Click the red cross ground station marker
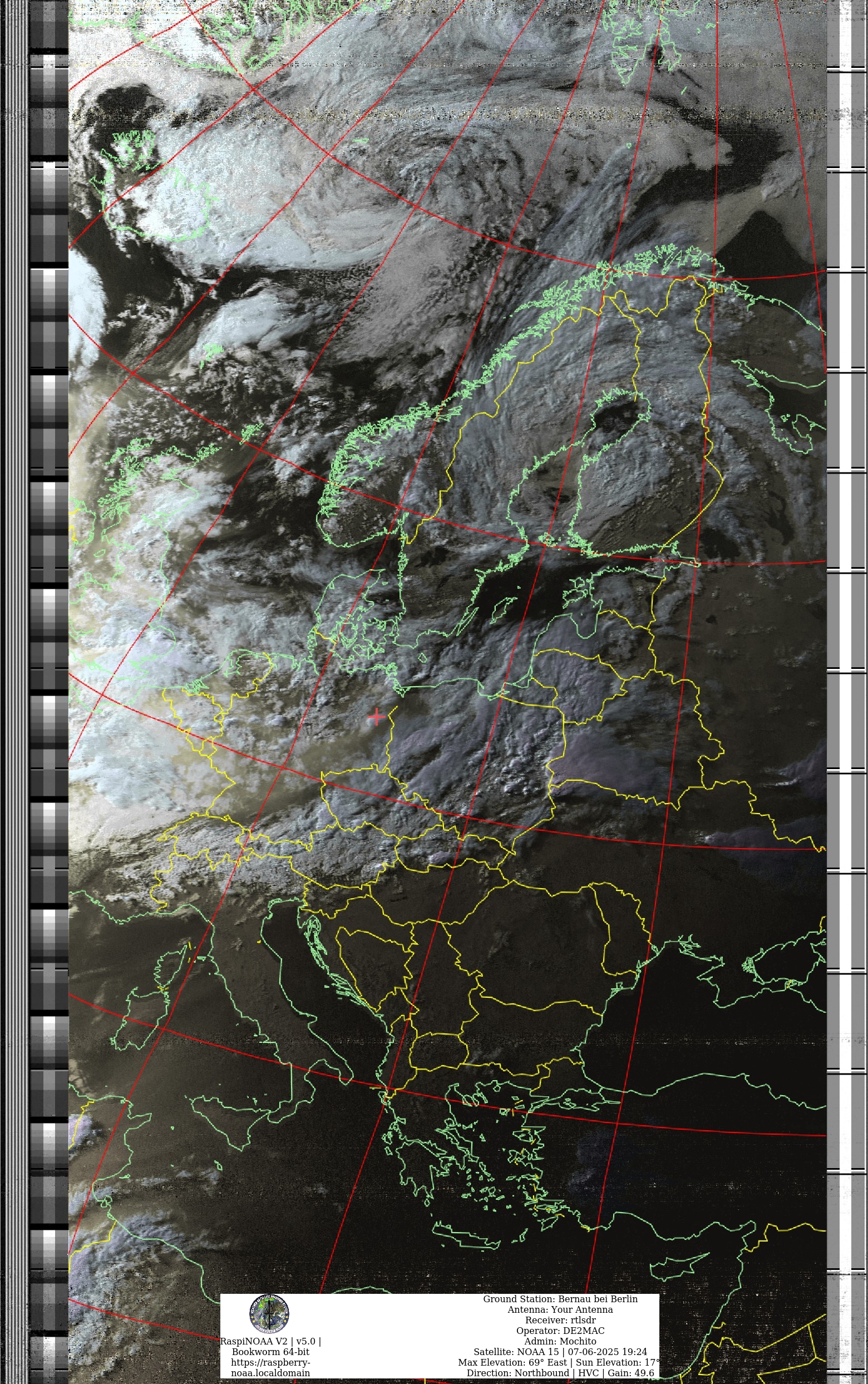The height and width of the screenshot is (1384, 868). 376,717
